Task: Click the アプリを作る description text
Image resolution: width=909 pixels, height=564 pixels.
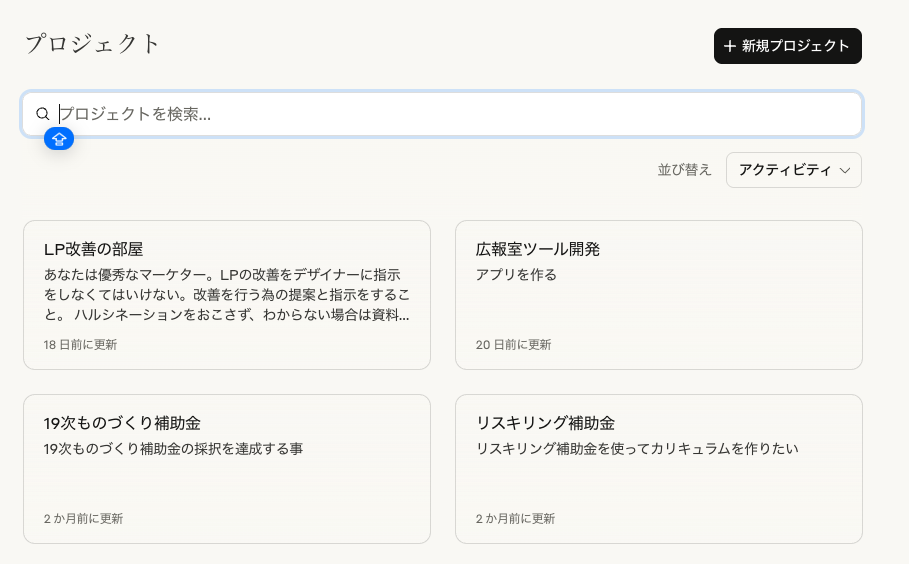Action: pyautogui.click(x=516, y=275)
